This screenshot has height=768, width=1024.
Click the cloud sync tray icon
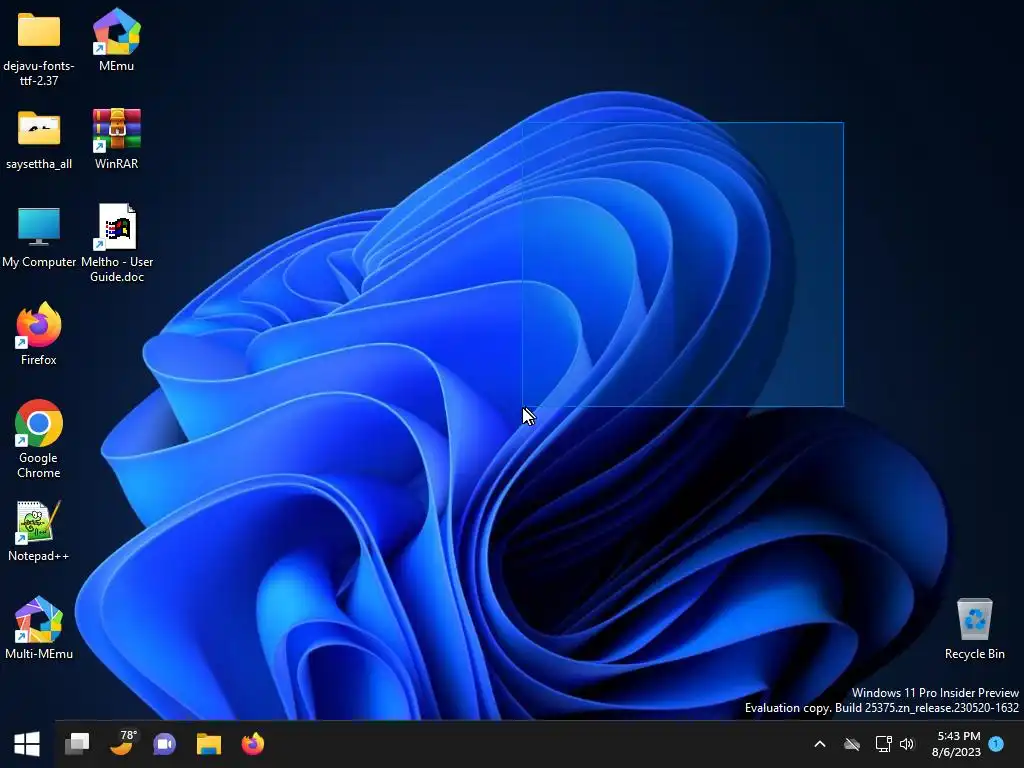point(852,744)
